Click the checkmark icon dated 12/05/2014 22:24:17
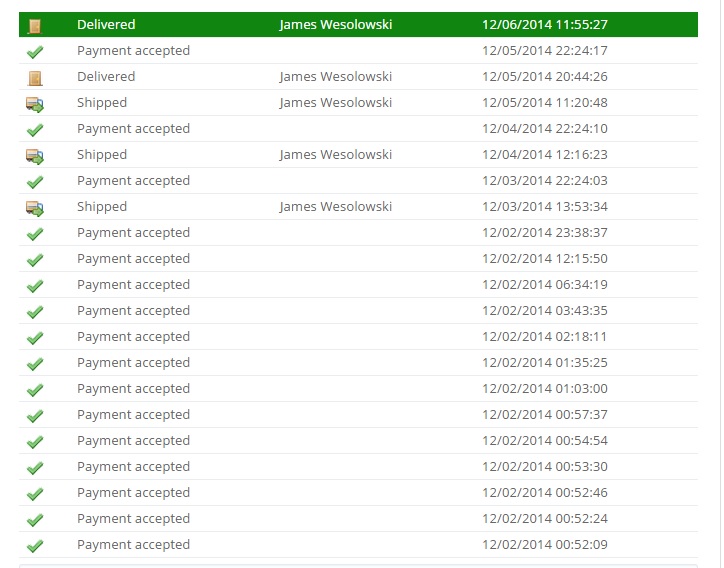 click(x=35, y=52)
